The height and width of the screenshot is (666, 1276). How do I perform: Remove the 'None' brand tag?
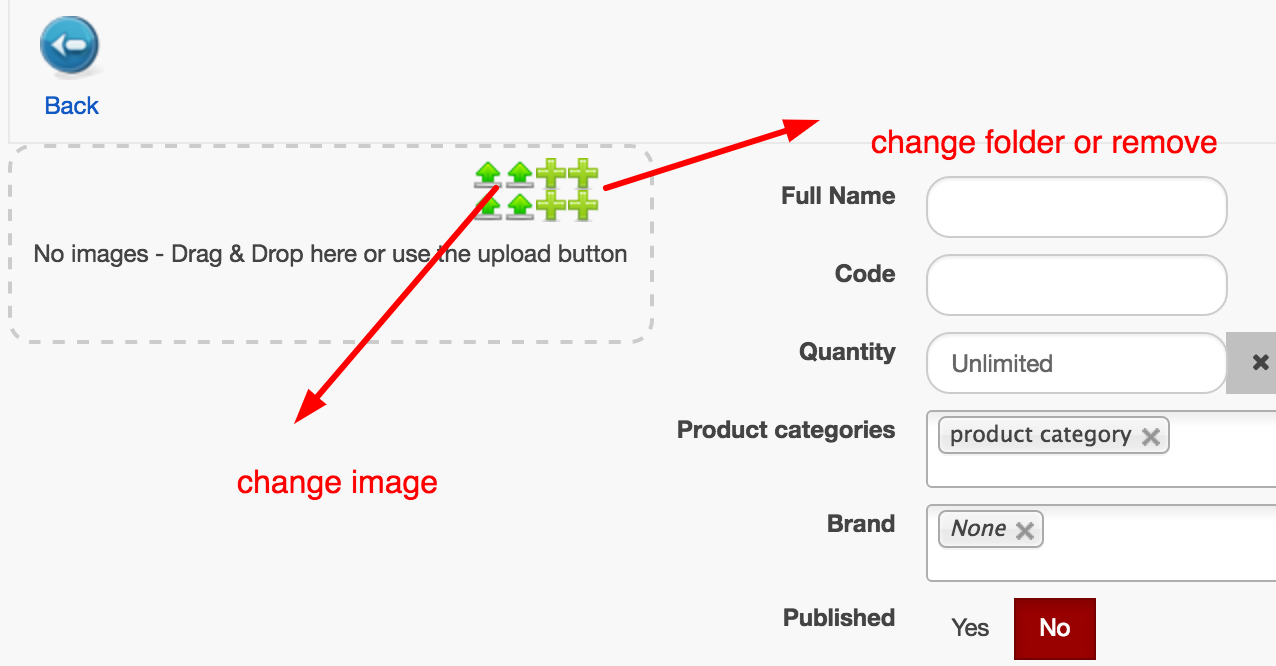click(x=1024, y=530)
